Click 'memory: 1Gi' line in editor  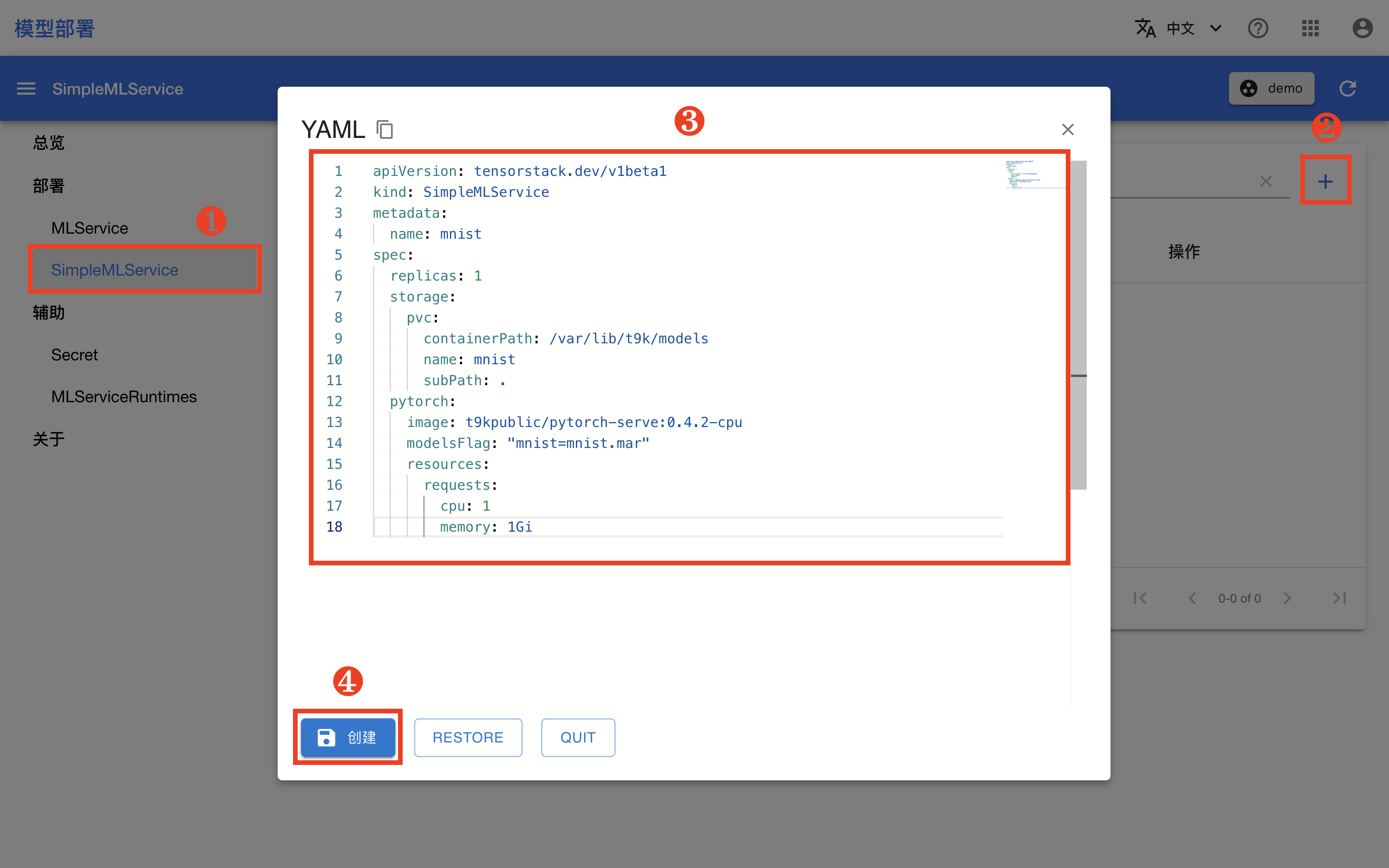(x=486, y=527)
